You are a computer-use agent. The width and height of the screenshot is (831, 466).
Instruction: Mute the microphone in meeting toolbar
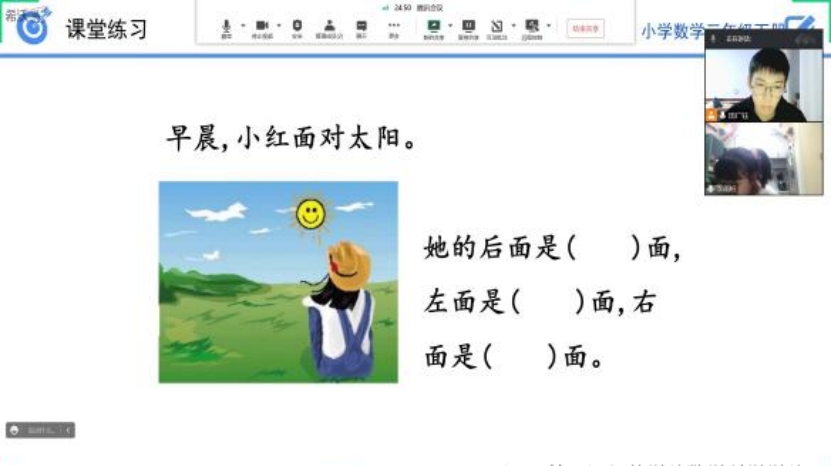227,26
